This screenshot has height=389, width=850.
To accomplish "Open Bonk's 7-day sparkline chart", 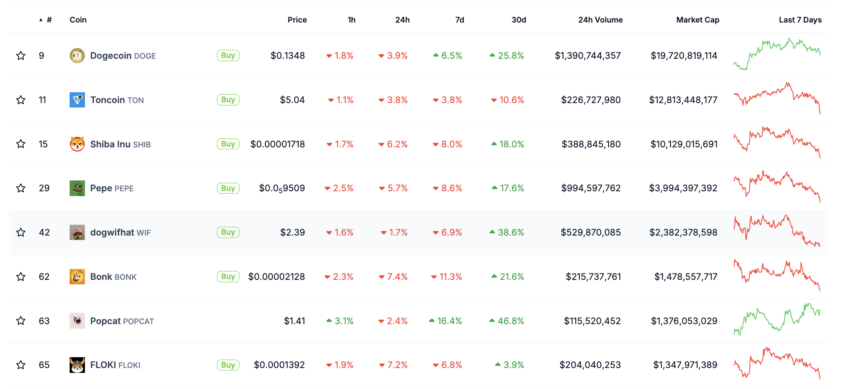I will 777,275.
